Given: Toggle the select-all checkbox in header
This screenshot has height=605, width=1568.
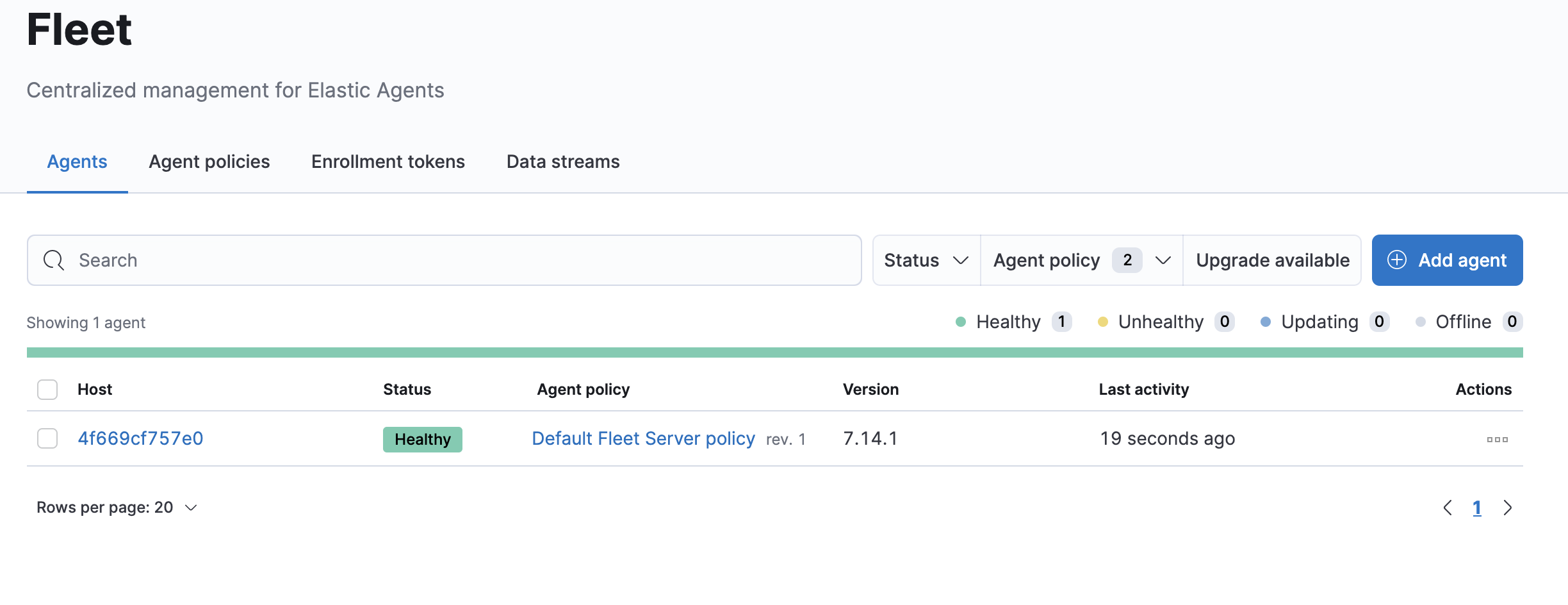Looking at the screenshot, I should pyautogui.click(x=47, y=390).
